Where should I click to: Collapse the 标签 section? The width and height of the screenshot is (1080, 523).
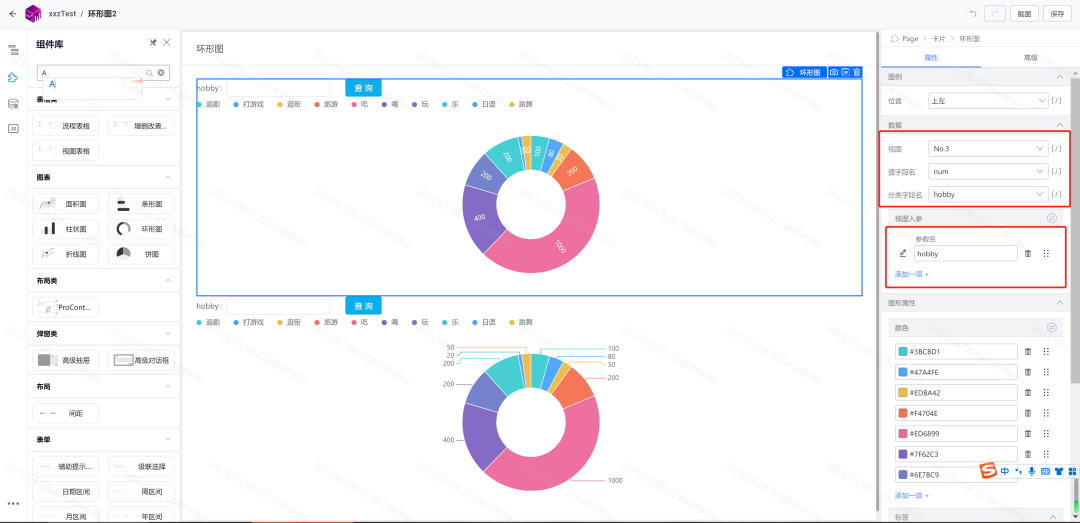point(1053,517)
